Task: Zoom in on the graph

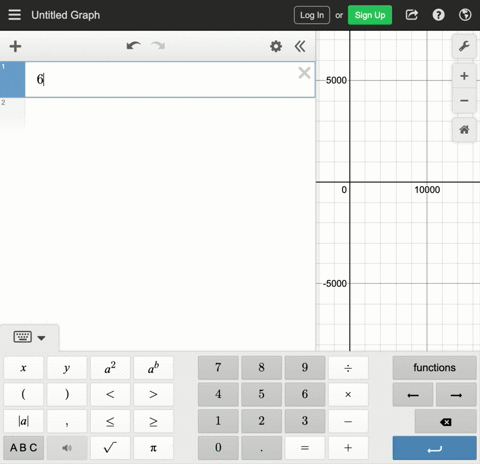Action: tap(464, 76)
